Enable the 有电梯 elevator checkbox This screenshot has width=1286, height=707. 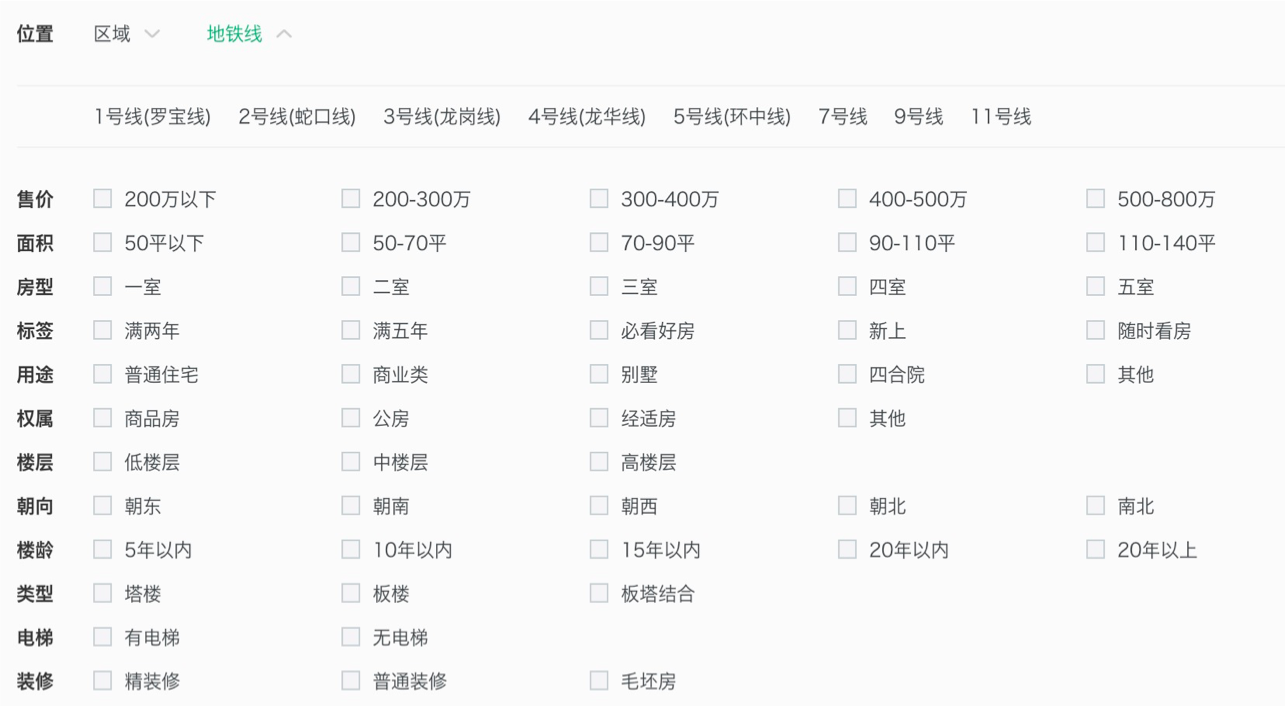coord(103,638)
